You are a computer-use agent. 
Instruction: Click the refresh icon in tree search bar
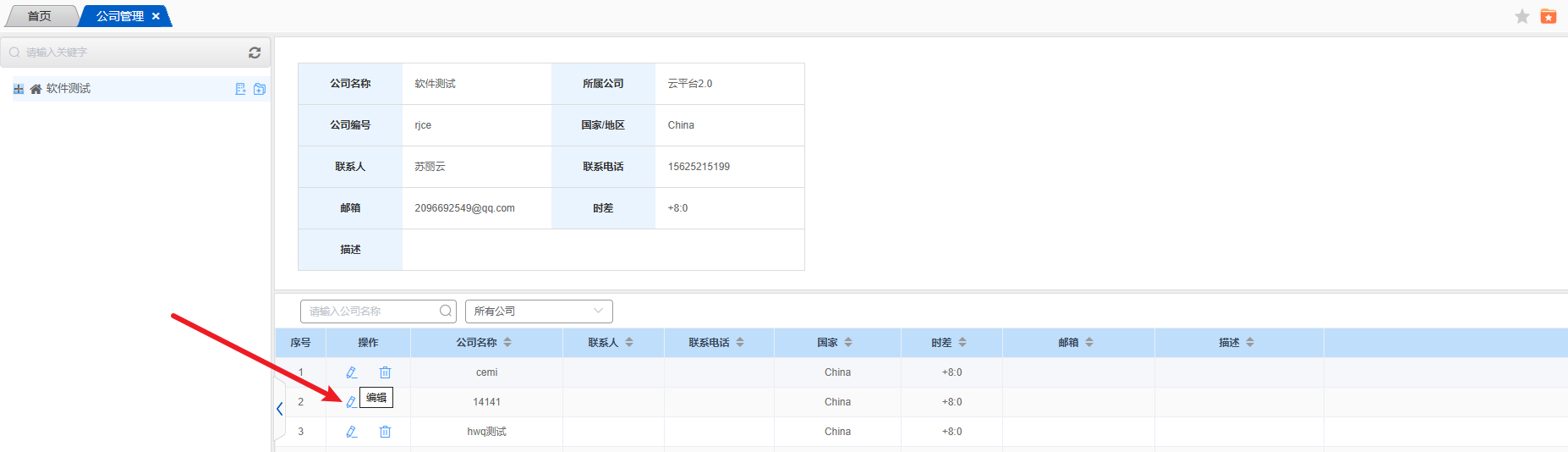[255, 52]
